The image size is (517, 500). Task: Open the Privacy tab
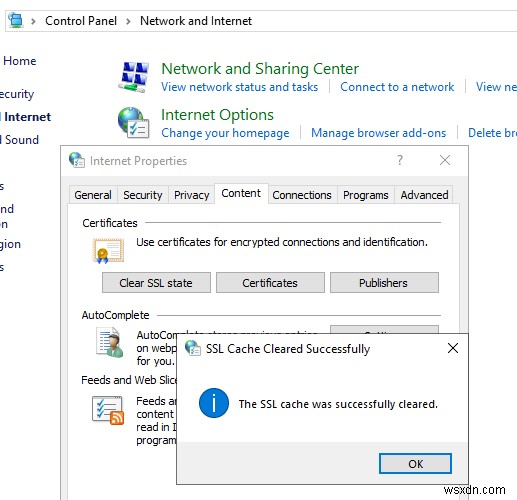192,195
